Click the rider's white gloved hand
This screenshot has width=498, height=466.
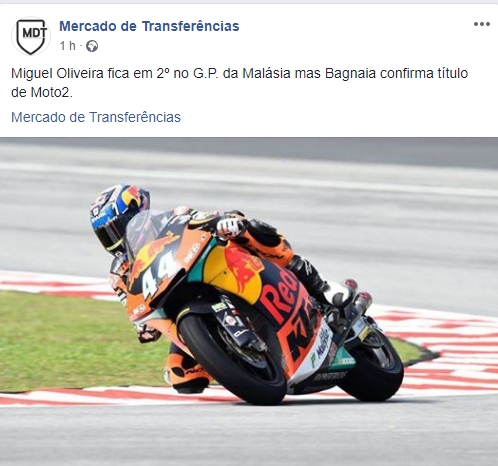229,227
